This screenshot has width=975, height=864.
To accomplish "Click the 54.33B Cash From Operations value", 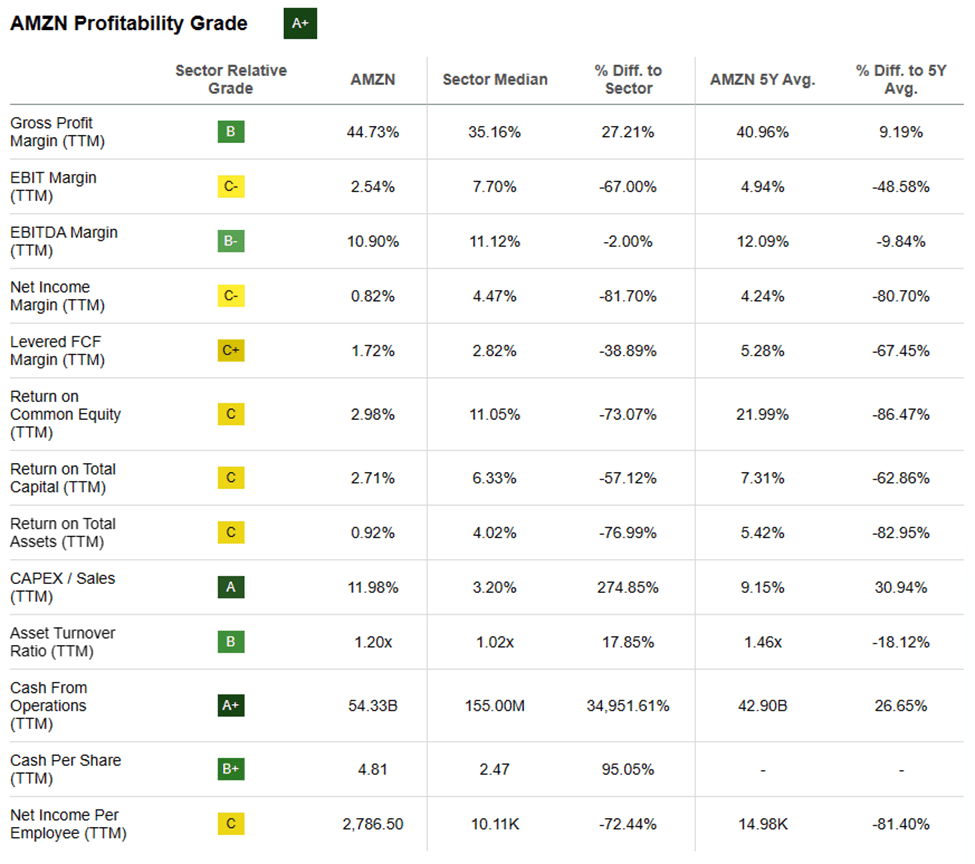I will pos(373,705).
